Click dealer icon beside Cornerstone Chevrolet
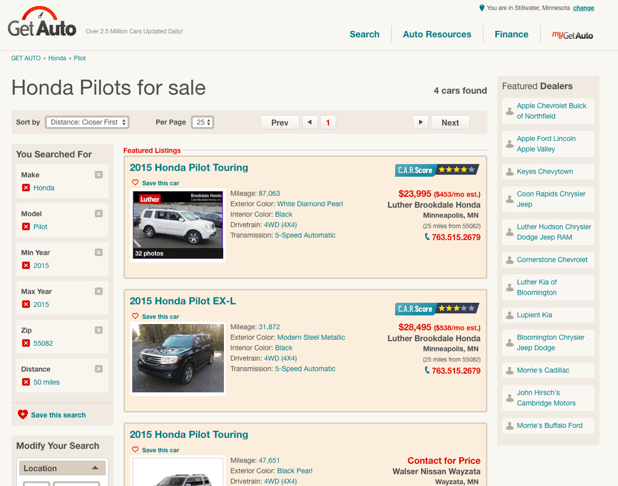 (510, 260)
